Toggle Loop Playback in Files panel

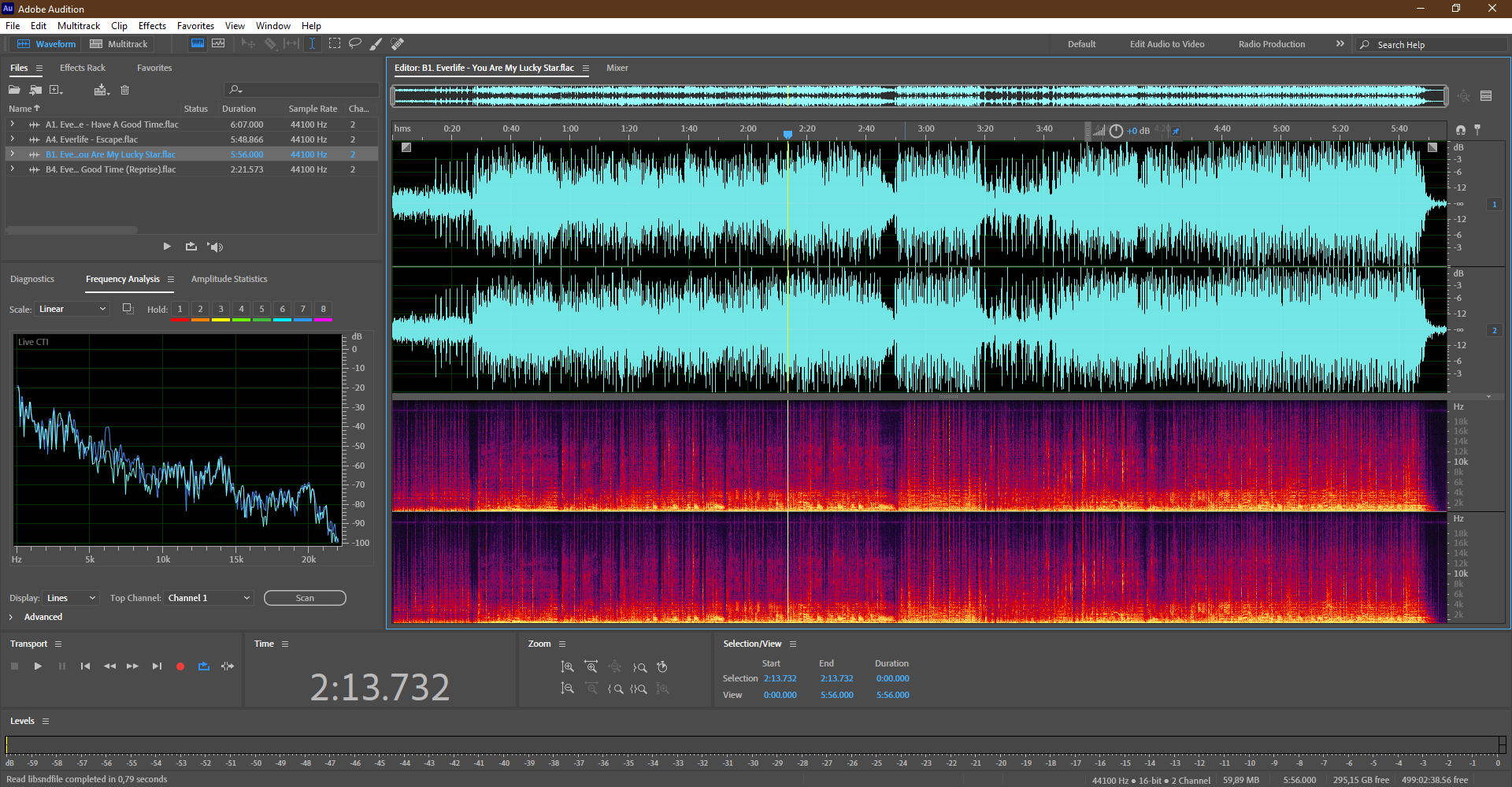191,247
